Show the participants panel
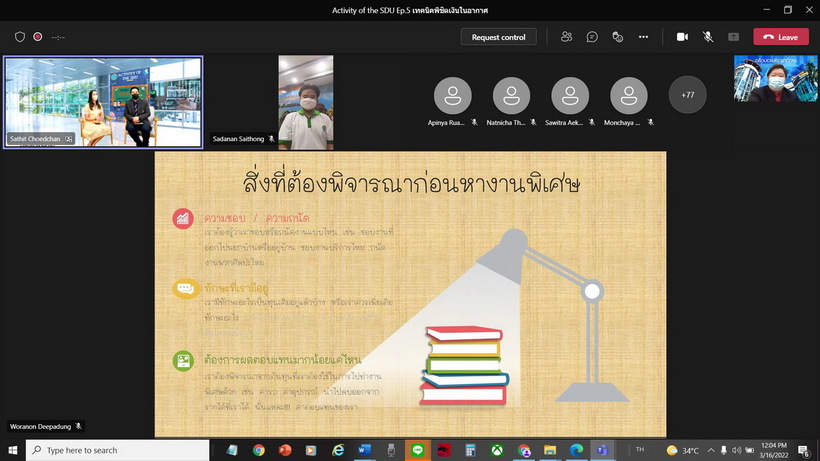This screenshot has height=461, width=820. pyautogui.click(x=567, y=37)
